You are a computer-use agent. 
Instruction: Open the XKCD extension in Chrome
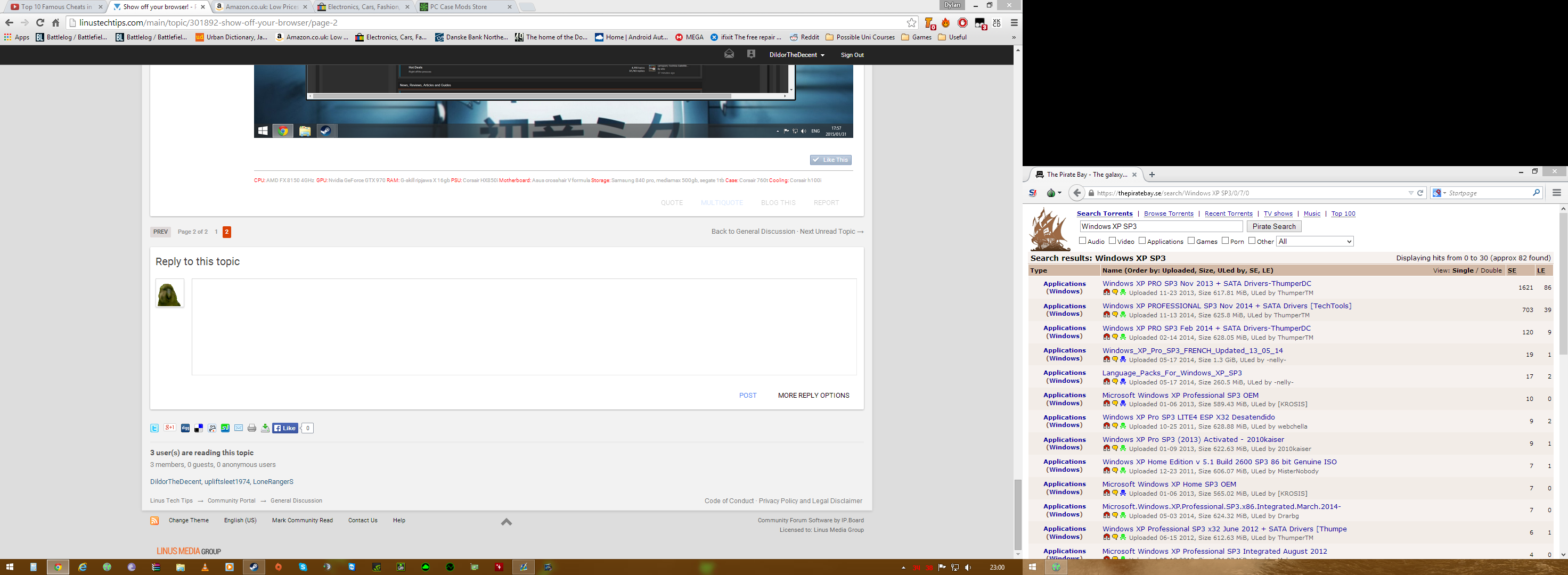click(997, 22)
